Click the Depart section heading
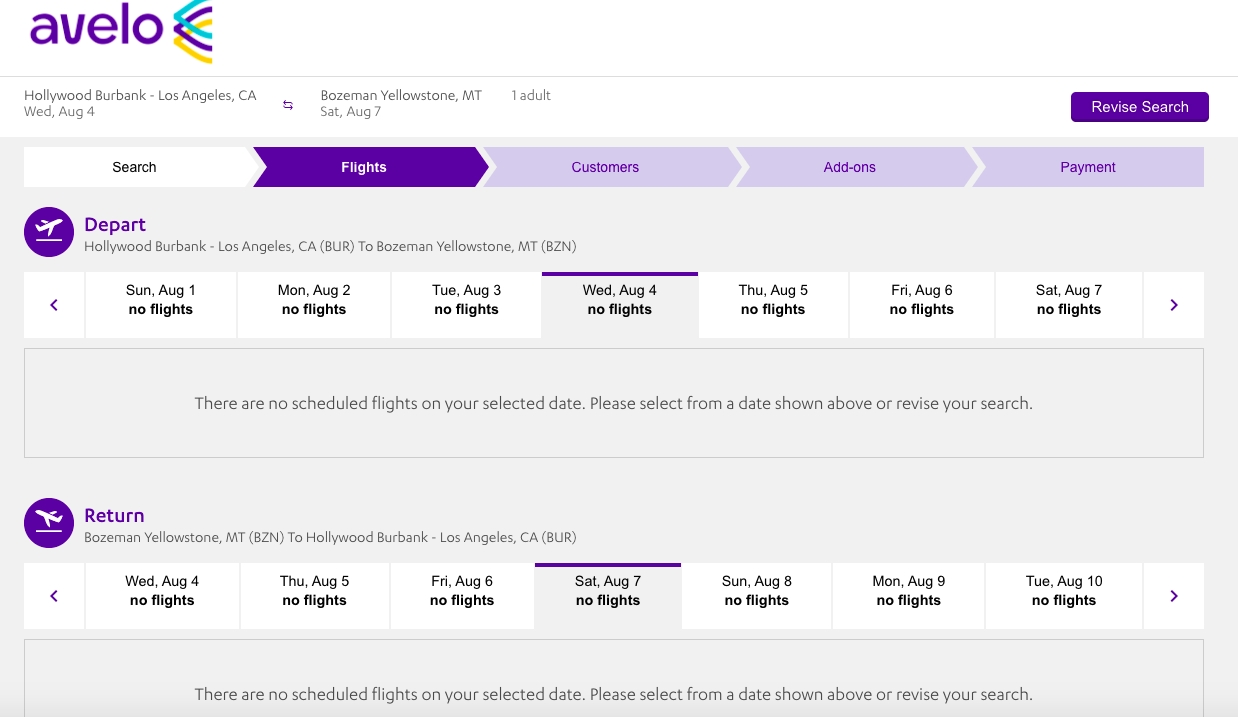This screenshot has width=1238, height=717. (x=115, y=225)
